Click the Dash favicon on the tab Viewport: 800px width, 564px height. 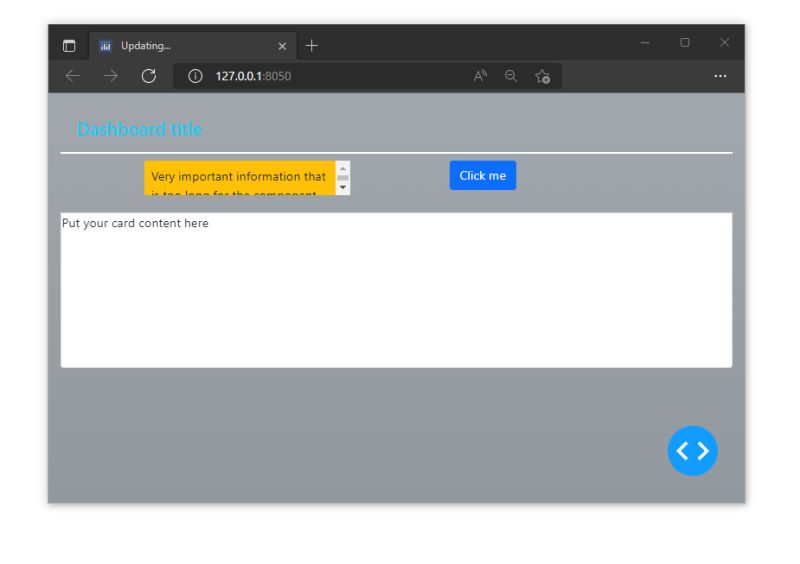106,46
